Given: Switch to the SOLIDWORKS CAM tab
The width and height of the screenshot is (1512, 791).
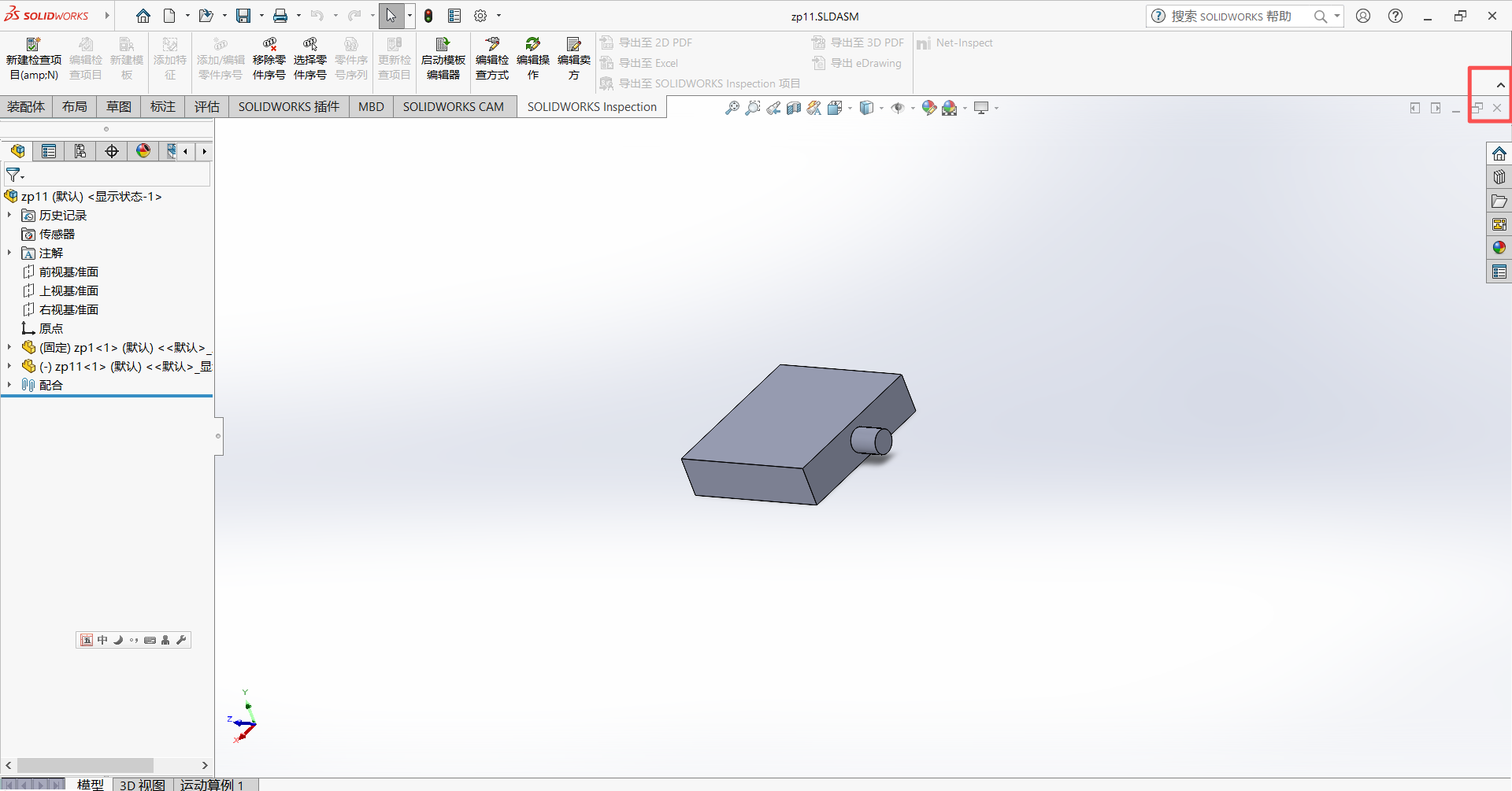Looking at the screenshot, I should tap(453, 107).
